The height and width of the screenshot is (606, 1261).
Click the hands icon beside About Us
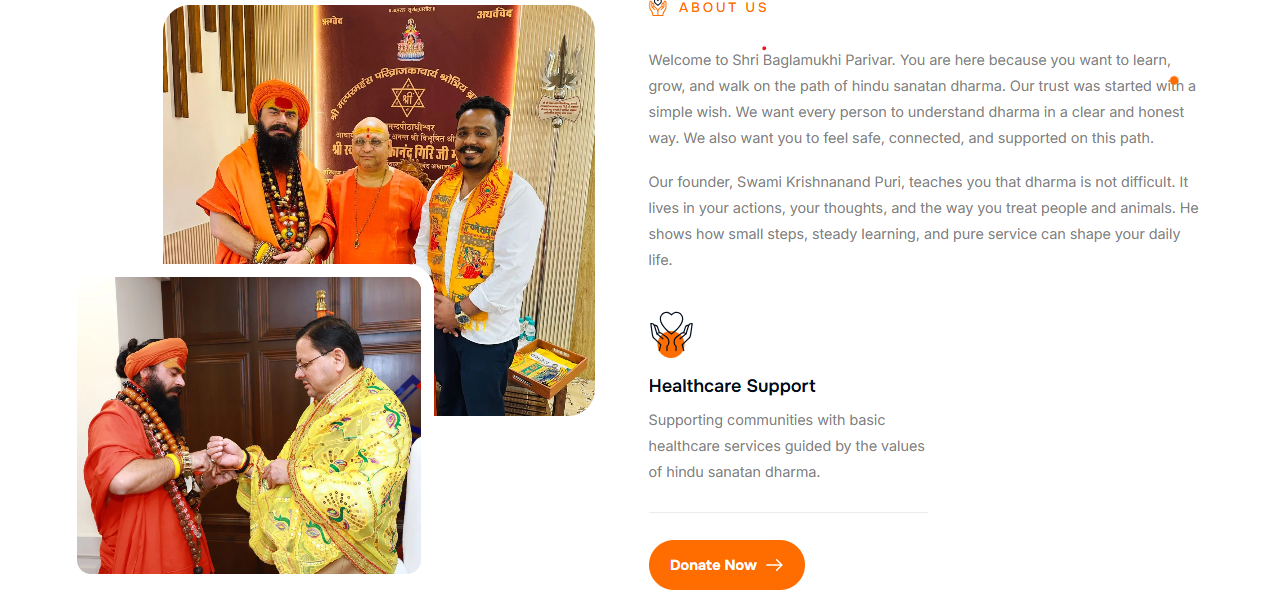pyautogui.click(x=657, y=7)
